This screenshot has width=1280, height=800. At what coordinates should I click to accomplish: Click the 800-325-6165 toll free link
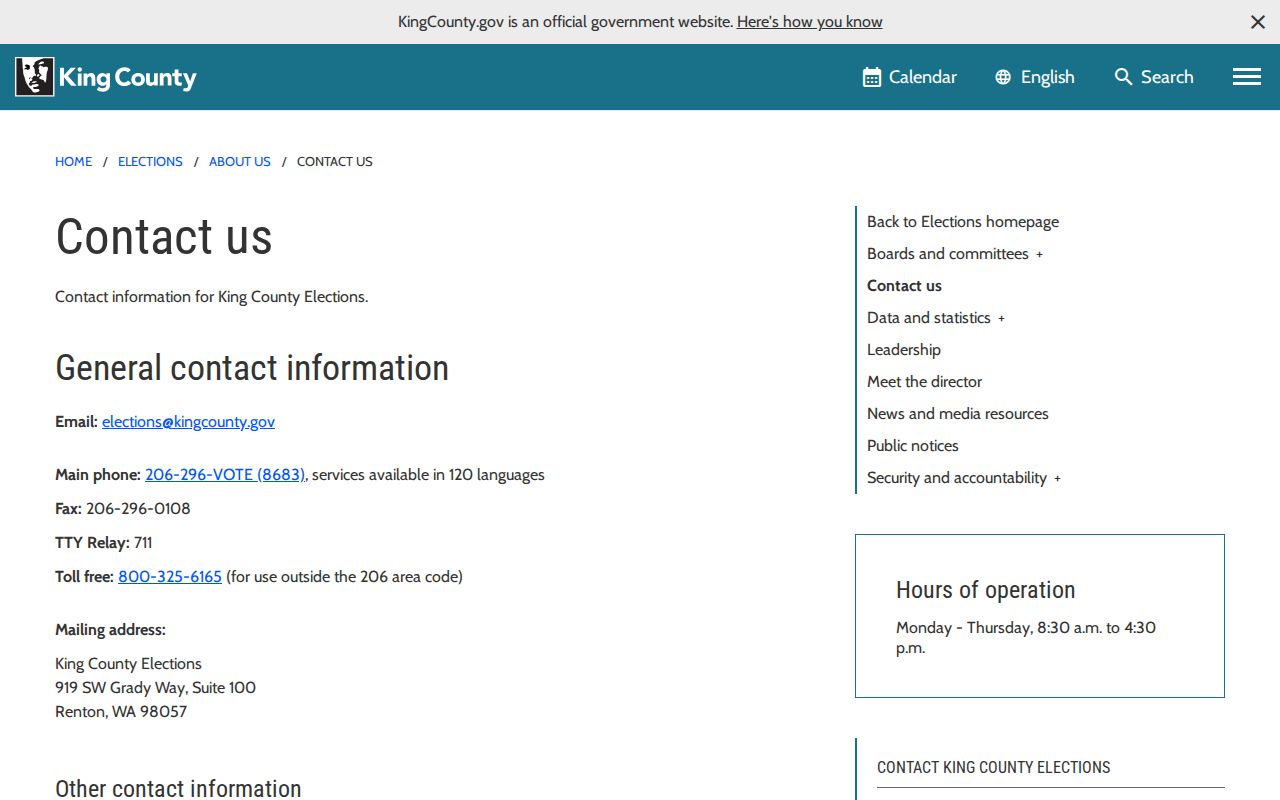point(170,577)
